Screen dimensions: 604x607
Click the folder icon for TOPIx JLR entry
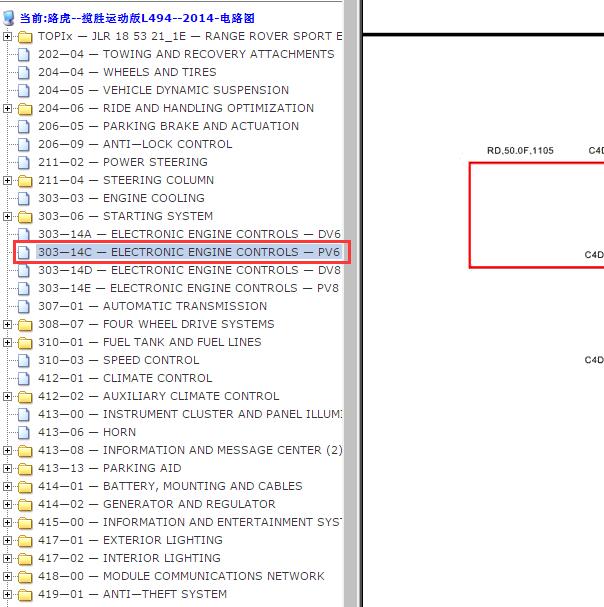click(25, 37)
